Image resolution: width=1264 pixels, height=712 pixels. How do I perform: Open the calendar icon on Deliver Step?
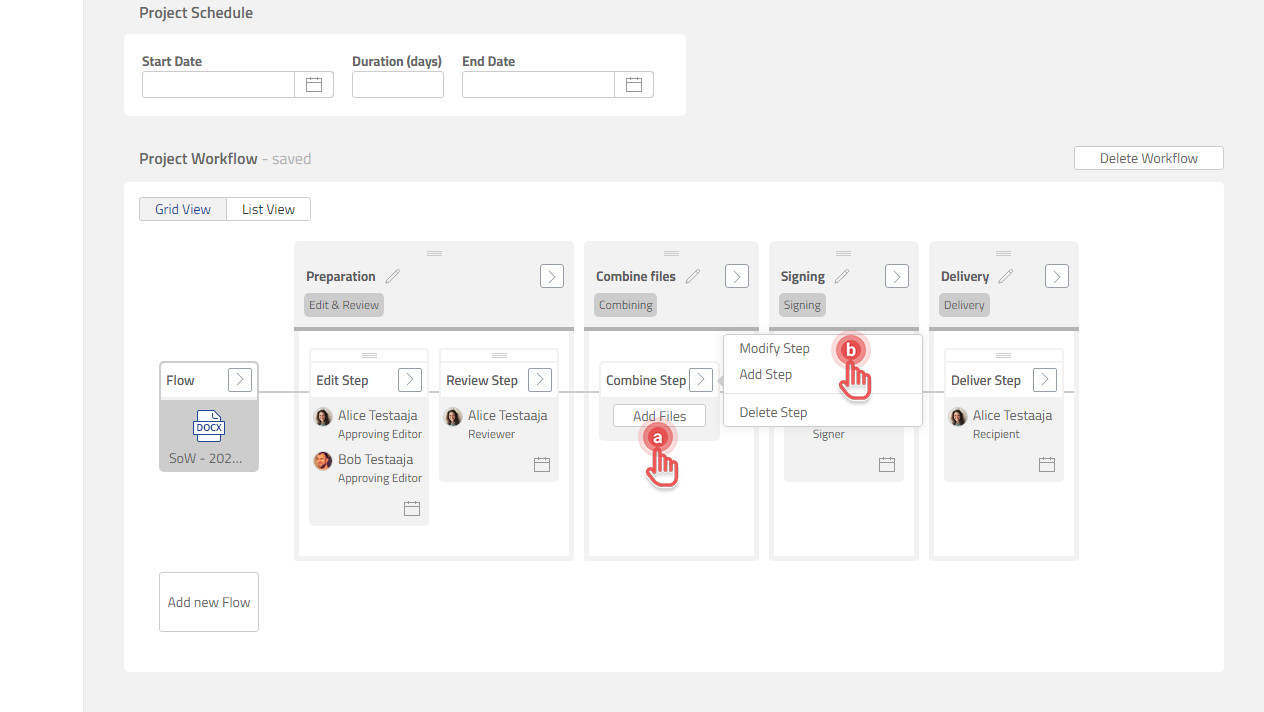pos(1046,464)
